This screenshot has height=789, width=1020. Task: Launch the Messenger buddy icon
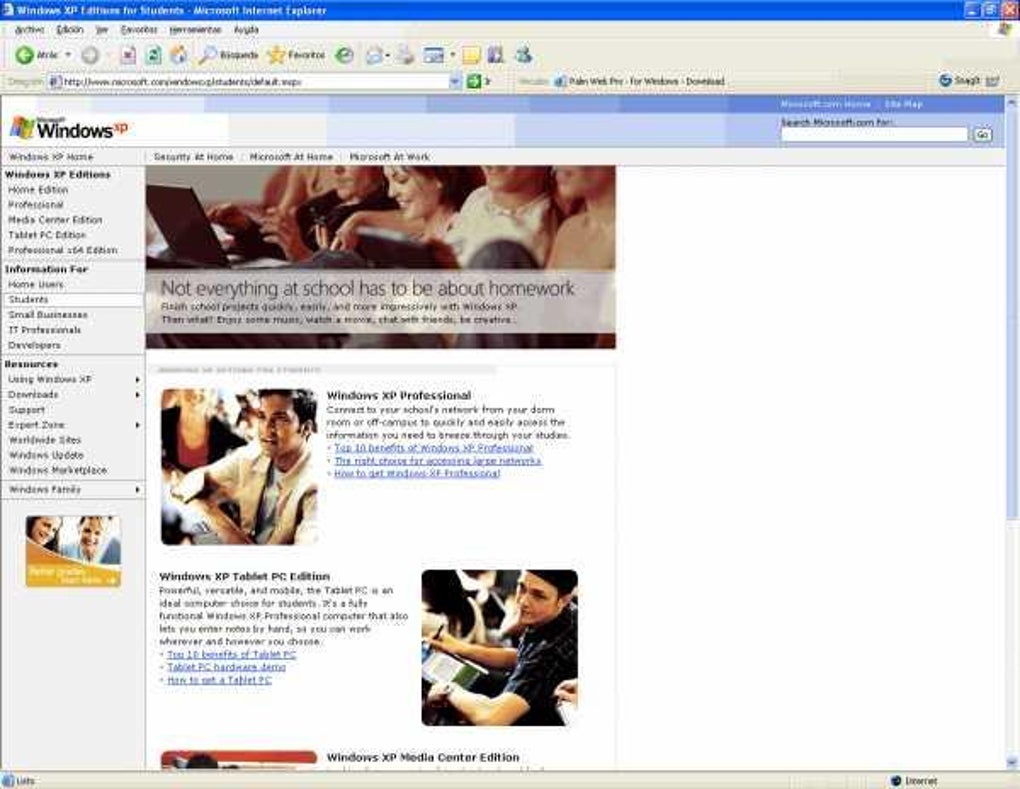(x=524, y=55)
